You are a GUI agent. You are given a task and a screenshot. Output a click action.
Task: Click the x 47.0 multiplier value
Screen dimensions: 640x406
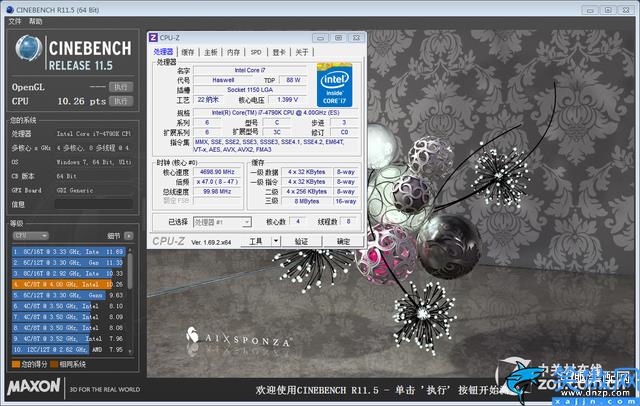click(217, 182)
